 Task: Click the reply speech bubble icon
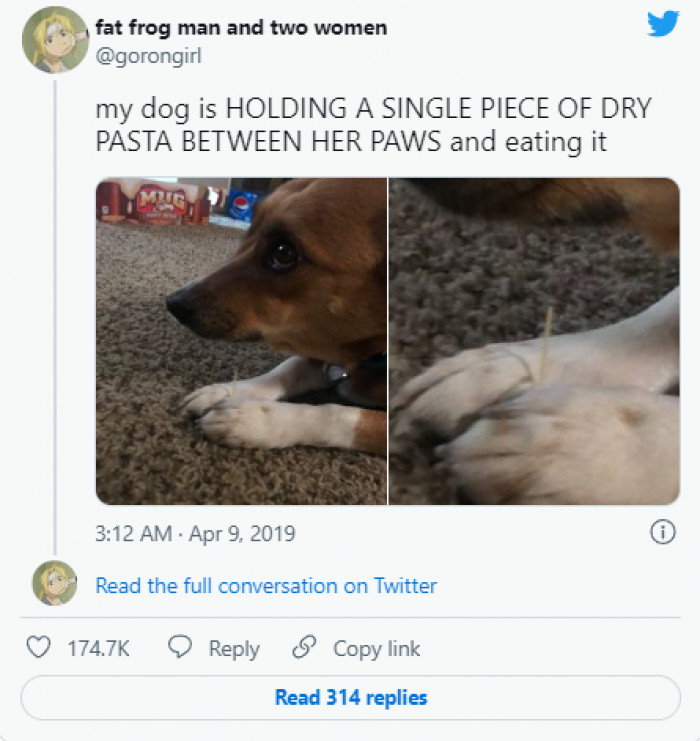pyautogui.click(x=180, y=648)
